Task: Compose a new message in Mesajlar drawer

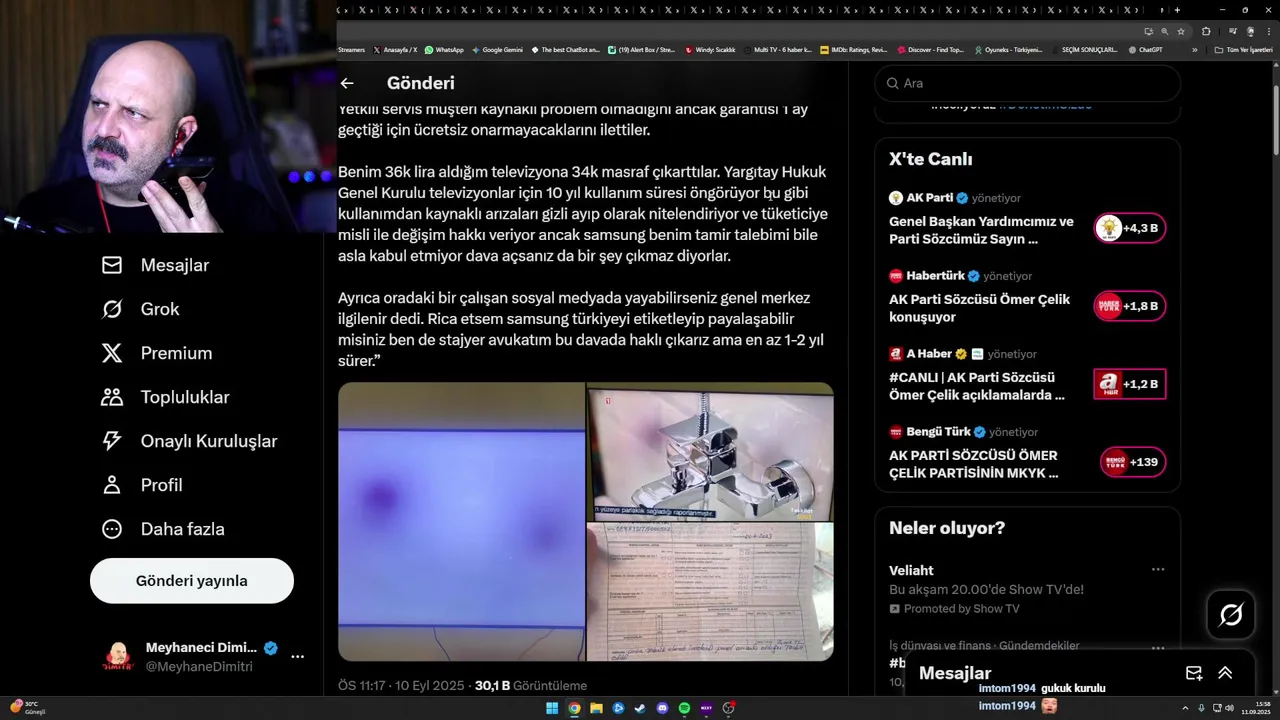Action: [1194, 673]
